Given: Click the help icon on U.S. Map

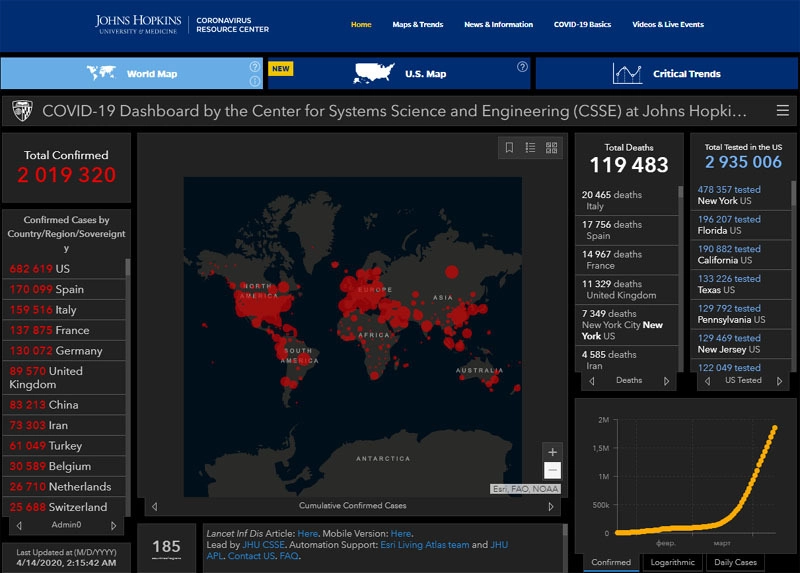Looking at the screenshot, I should pos(522,67).
